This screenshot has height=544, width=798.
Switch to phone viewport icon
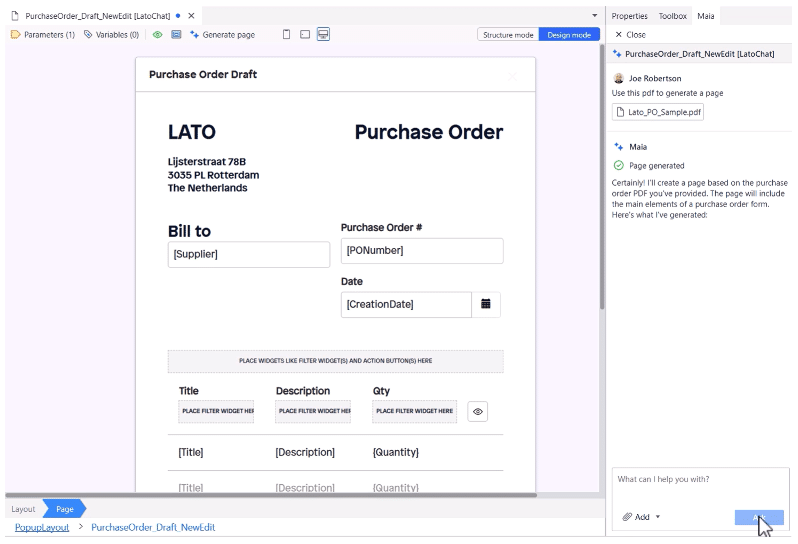coord(287,35)
